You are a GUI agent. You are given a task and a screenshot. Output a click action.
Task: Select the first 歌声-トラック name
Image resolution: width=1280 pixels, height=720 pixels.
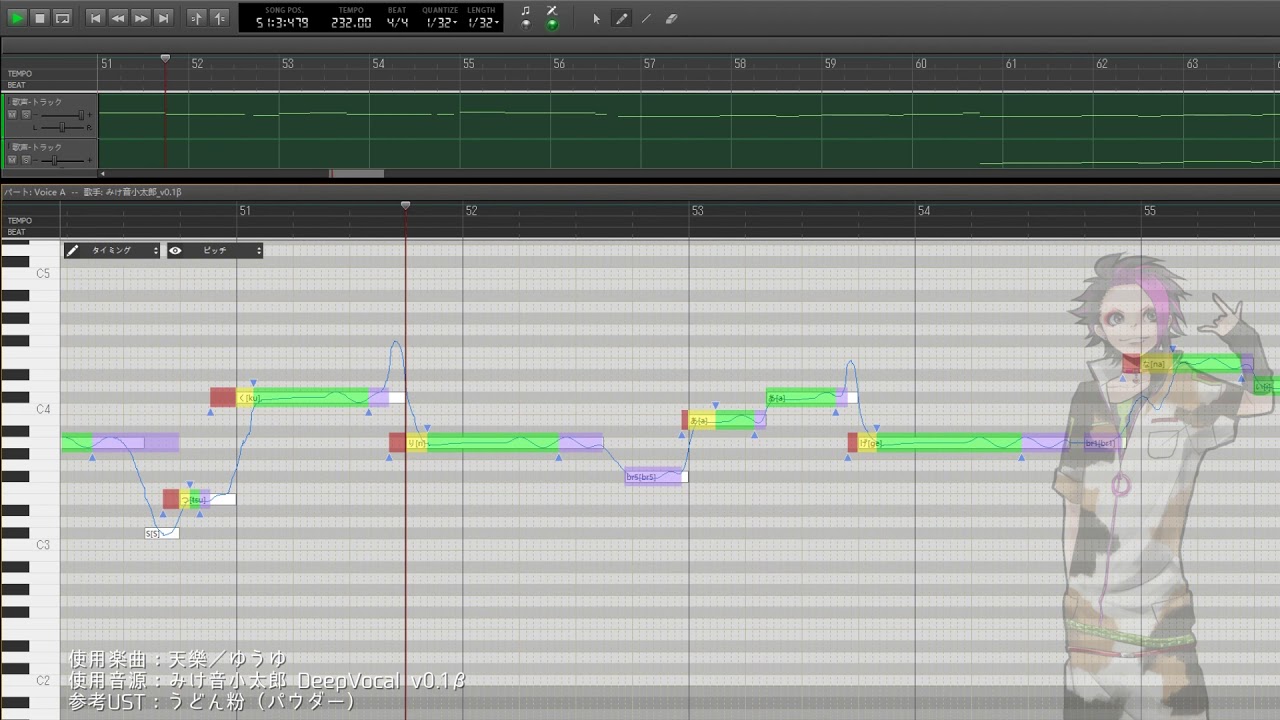[36, 102]
